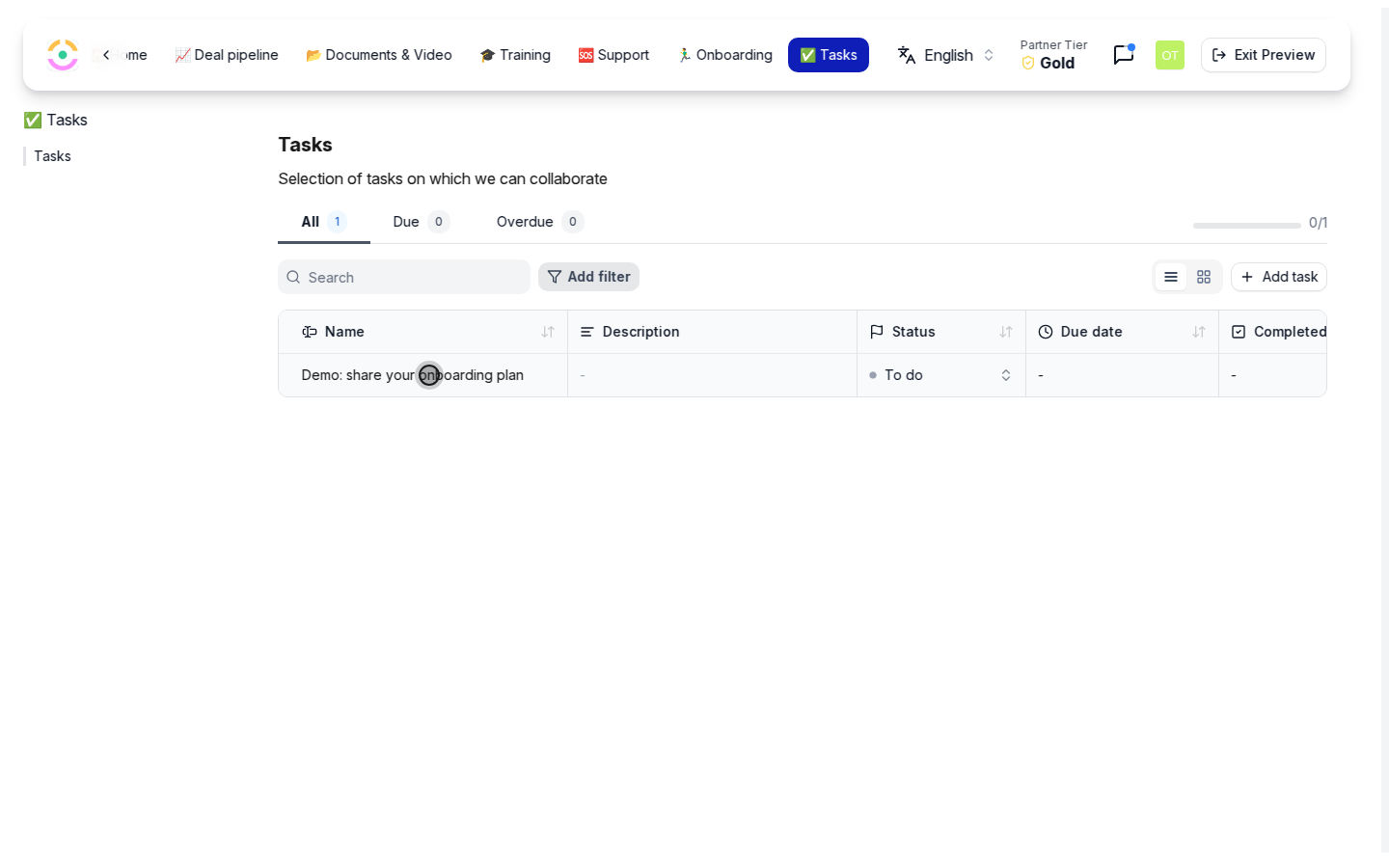Image resolution: width=1389 pixels, height=868 pixels.
Task: Click the due date cell of Demo task
Action: tap(1122, 375)
